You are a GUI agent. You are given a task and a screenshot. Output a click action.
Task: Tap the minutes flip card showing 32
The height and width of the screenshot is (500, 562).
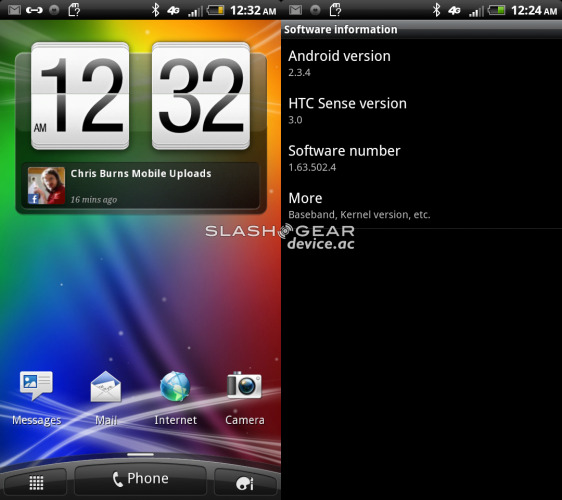[201, 96]
